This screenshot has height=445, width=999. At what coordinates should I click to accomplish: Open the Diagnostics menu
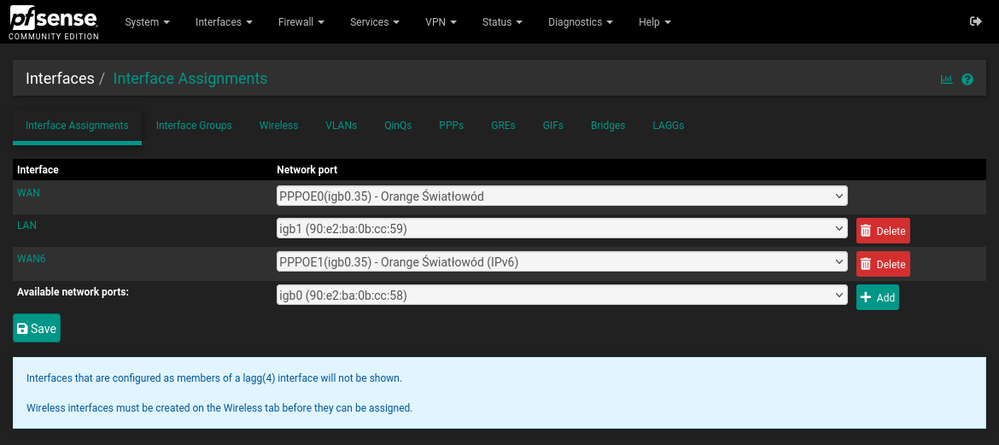click(x=581, y=21)
